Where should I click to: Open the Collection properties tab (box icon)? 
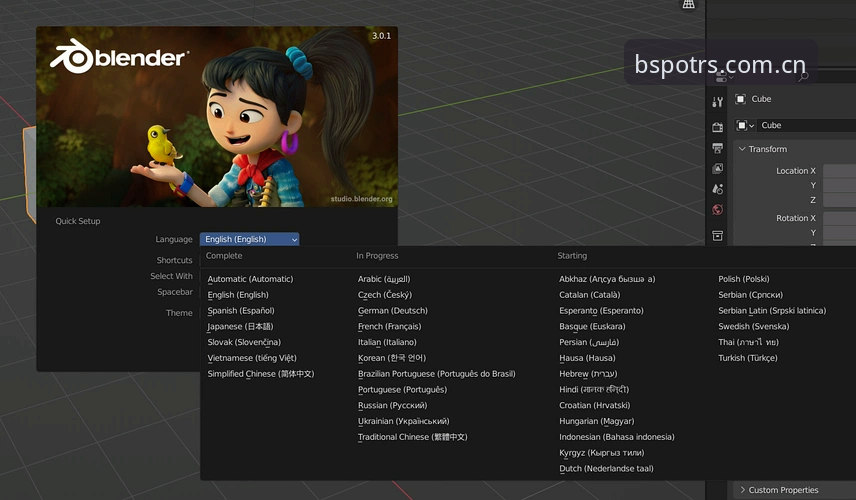(717, 235)
